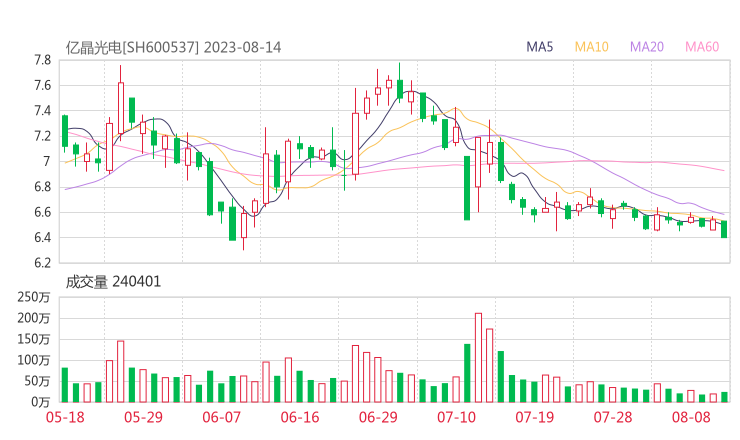The width and height of the screenshot is (740, 440).
Task: Click the 05-29 date label
Action: click(143, 417)
